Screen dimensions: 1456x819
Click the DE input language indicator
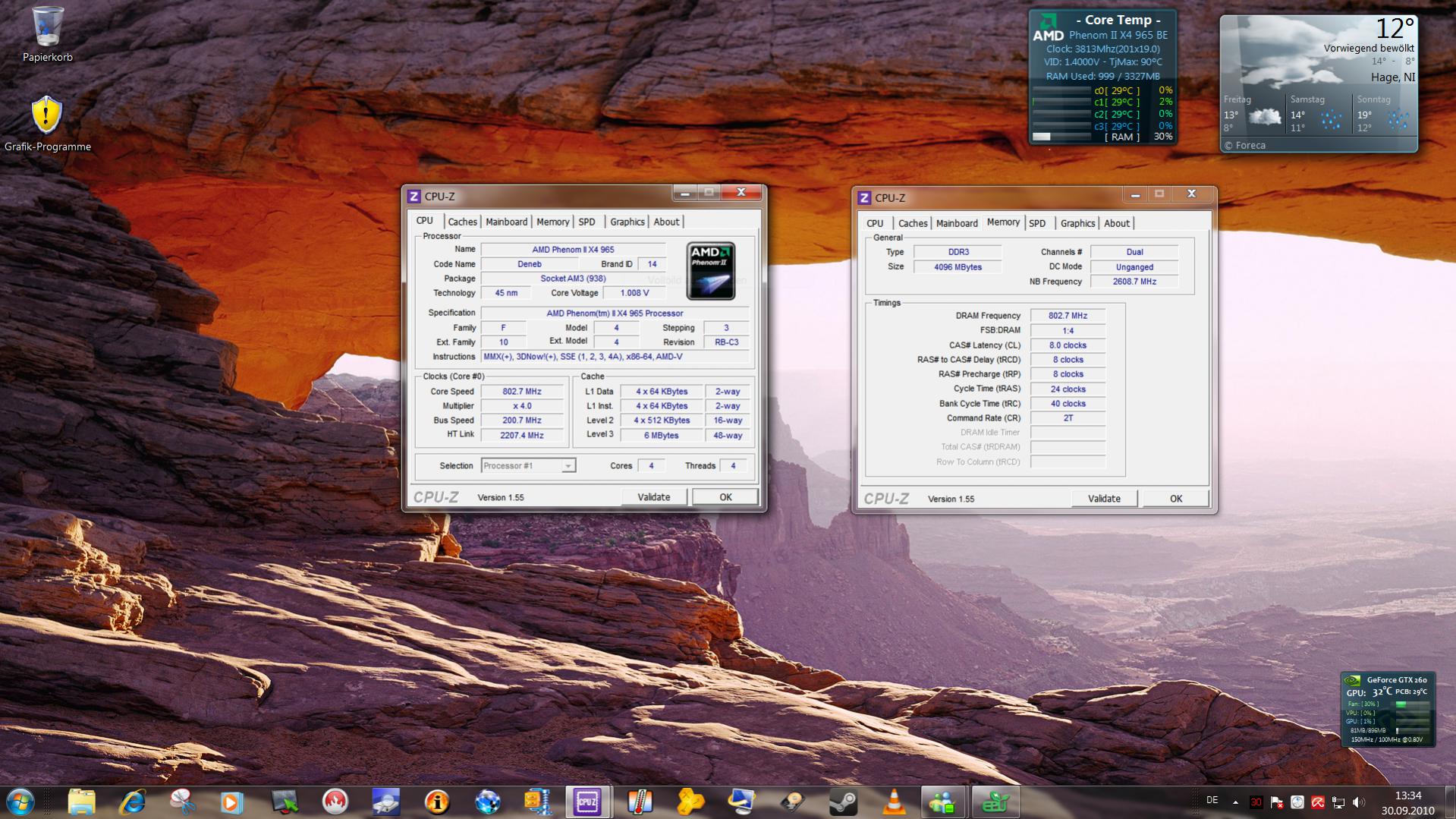1212,801
